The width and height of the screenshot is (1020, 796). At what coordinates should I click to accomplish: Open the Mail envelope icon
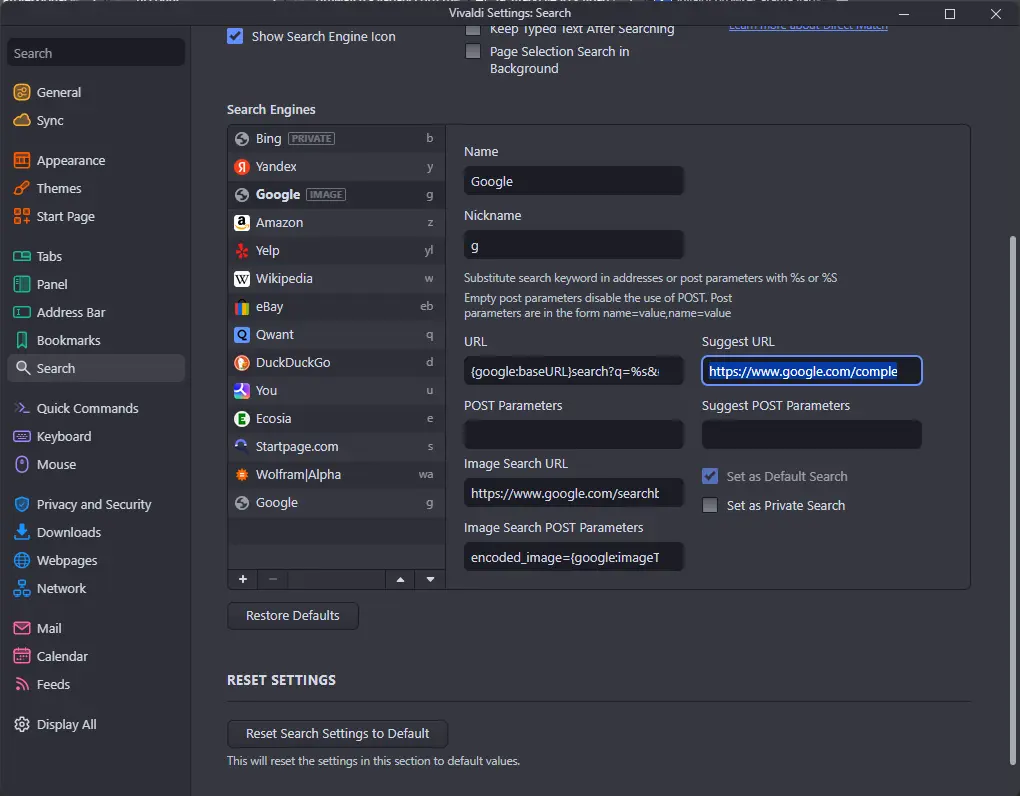21,628
